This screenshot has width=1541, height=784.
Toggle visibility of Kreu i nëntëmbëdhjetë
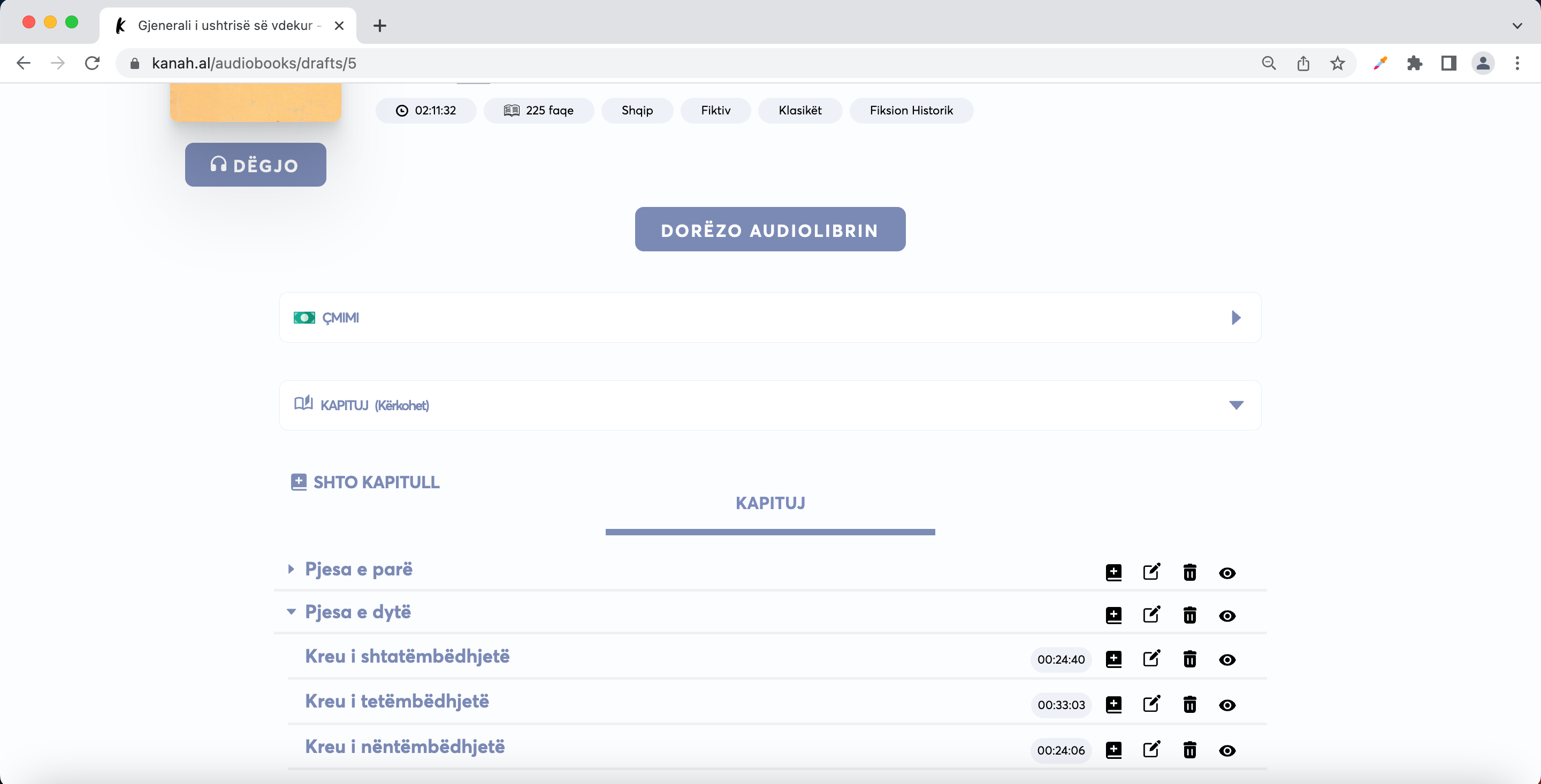point(1227,750)
